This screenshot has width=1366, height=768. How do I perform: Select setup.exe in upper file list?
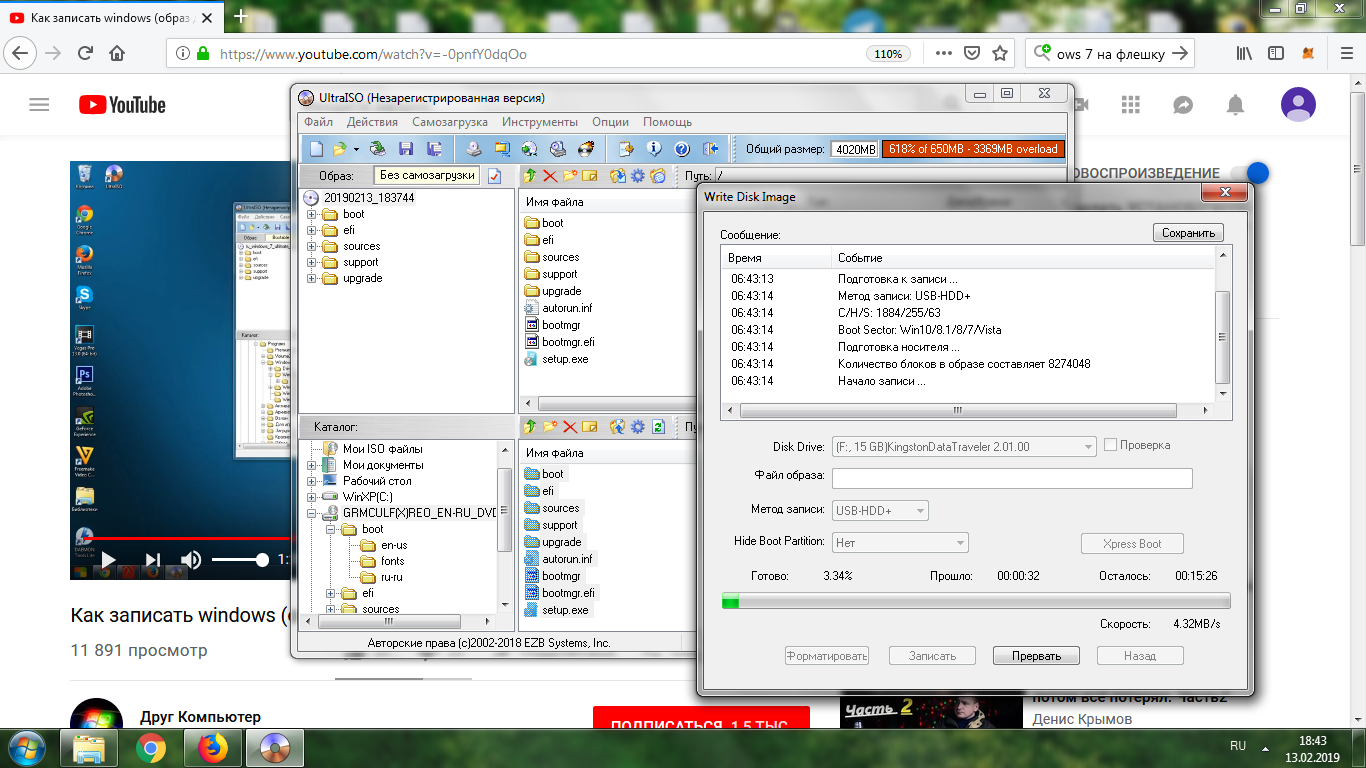pos(565,359)
